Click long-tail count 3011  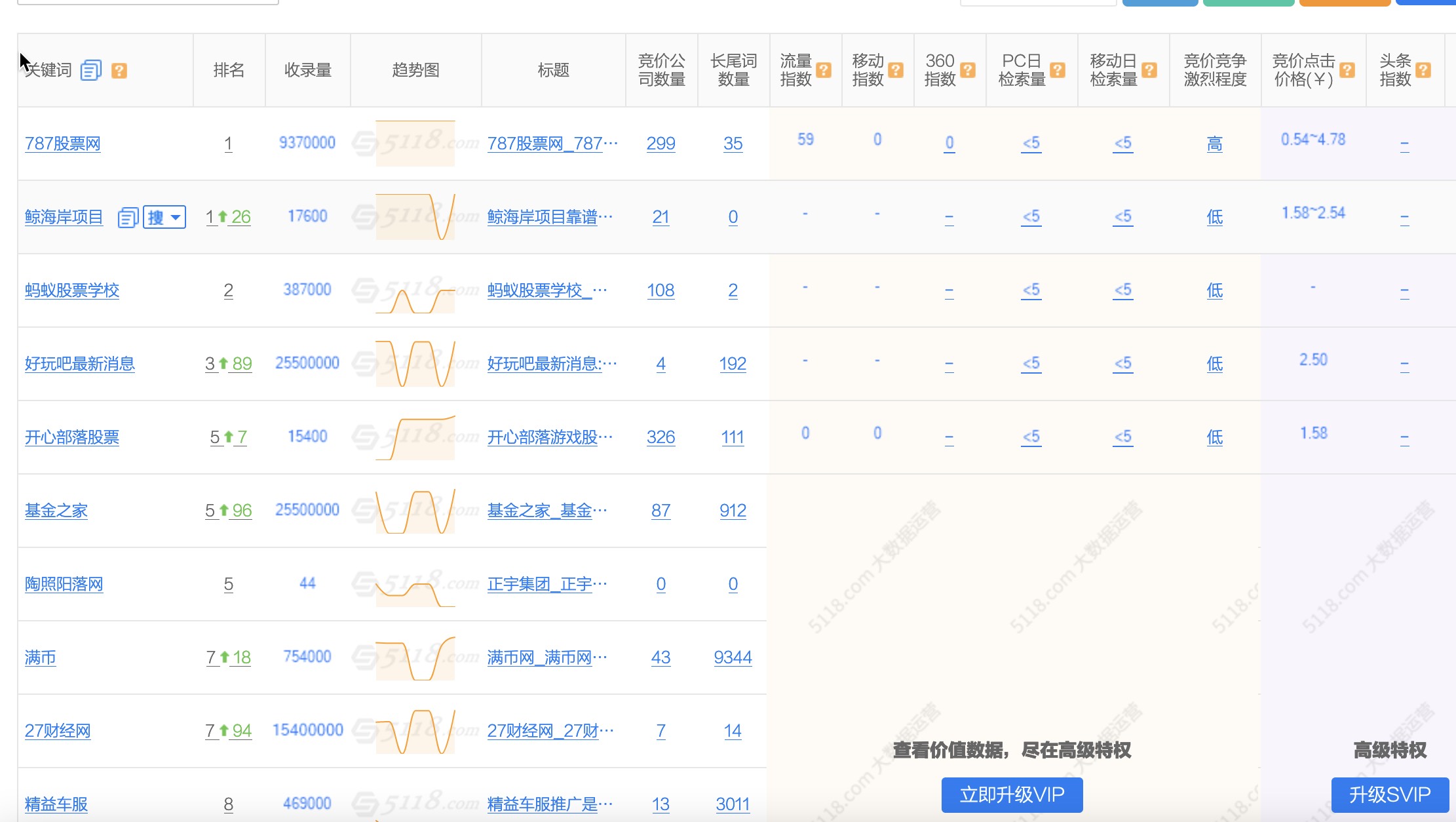click(x=733, y=804)
